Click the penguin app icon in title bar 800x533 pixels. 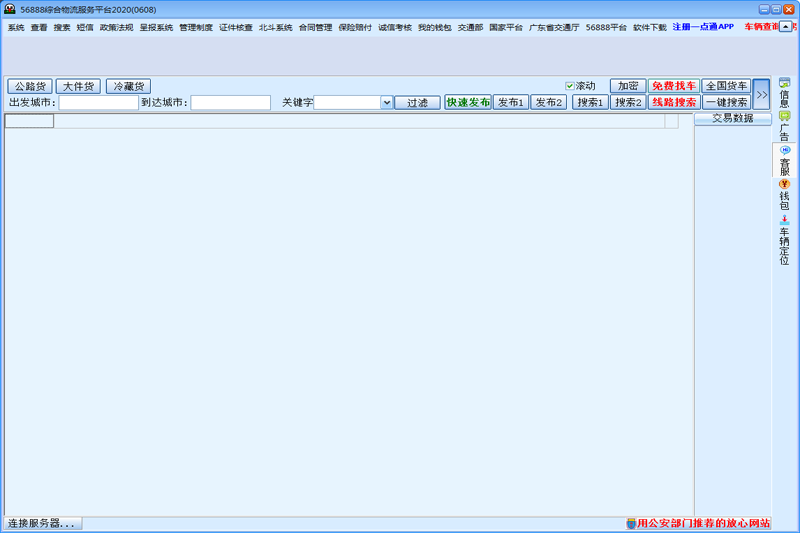pyautogui.click(x=10, y=9)
